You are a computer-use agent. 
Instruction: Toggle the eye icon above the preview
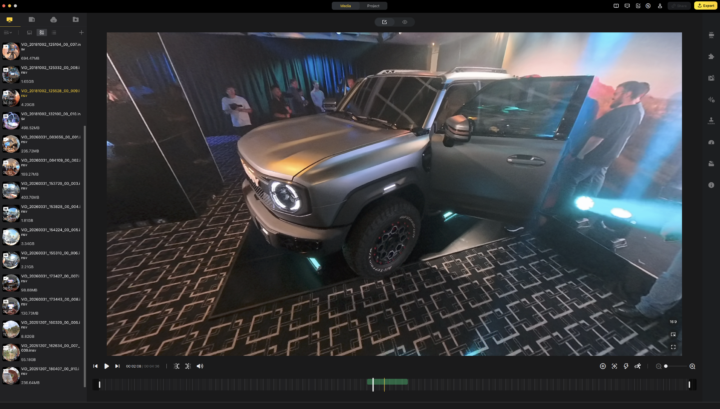pos(405,22)
